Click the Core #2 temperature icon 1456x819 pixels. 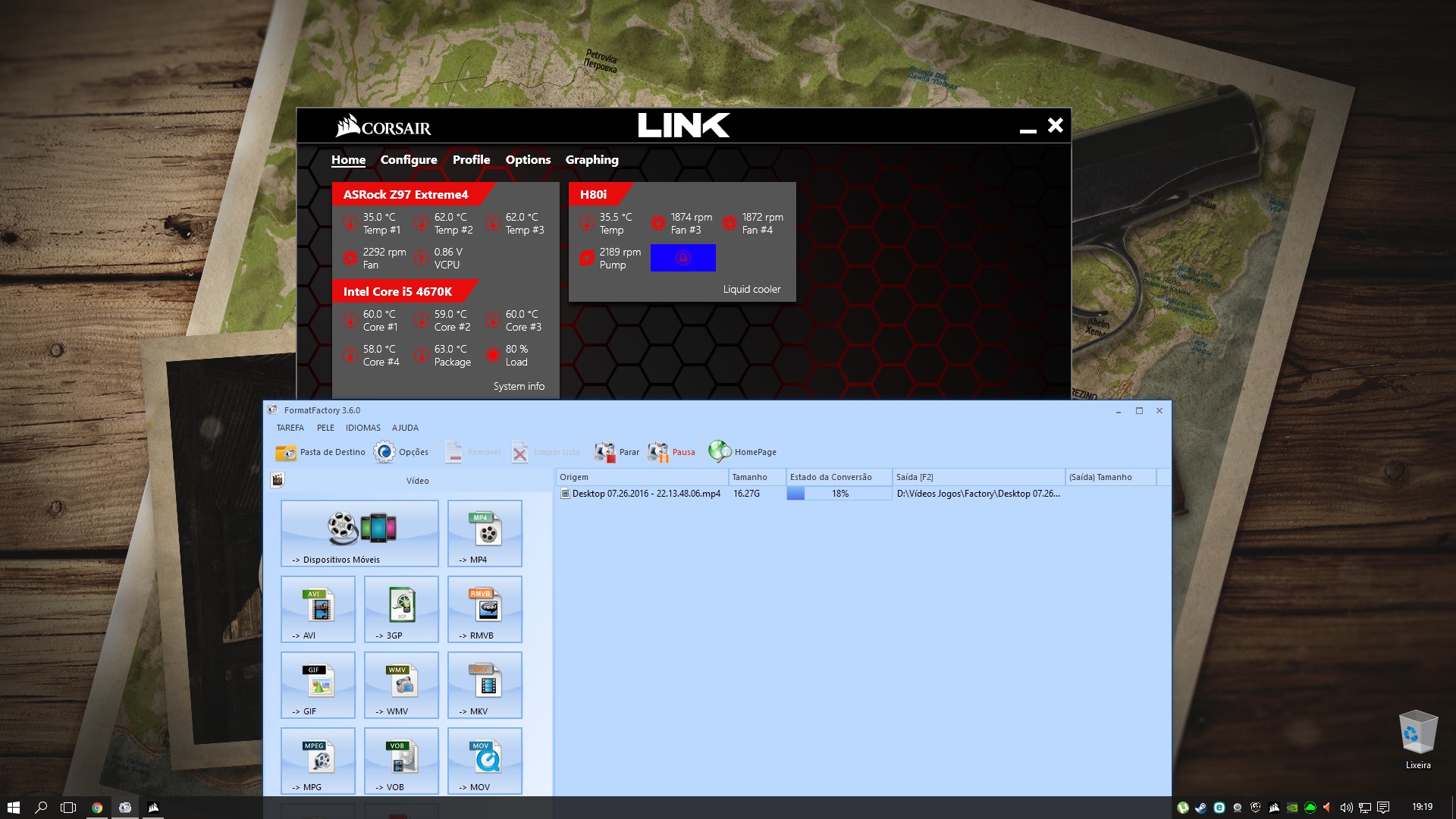coord(422,320)
